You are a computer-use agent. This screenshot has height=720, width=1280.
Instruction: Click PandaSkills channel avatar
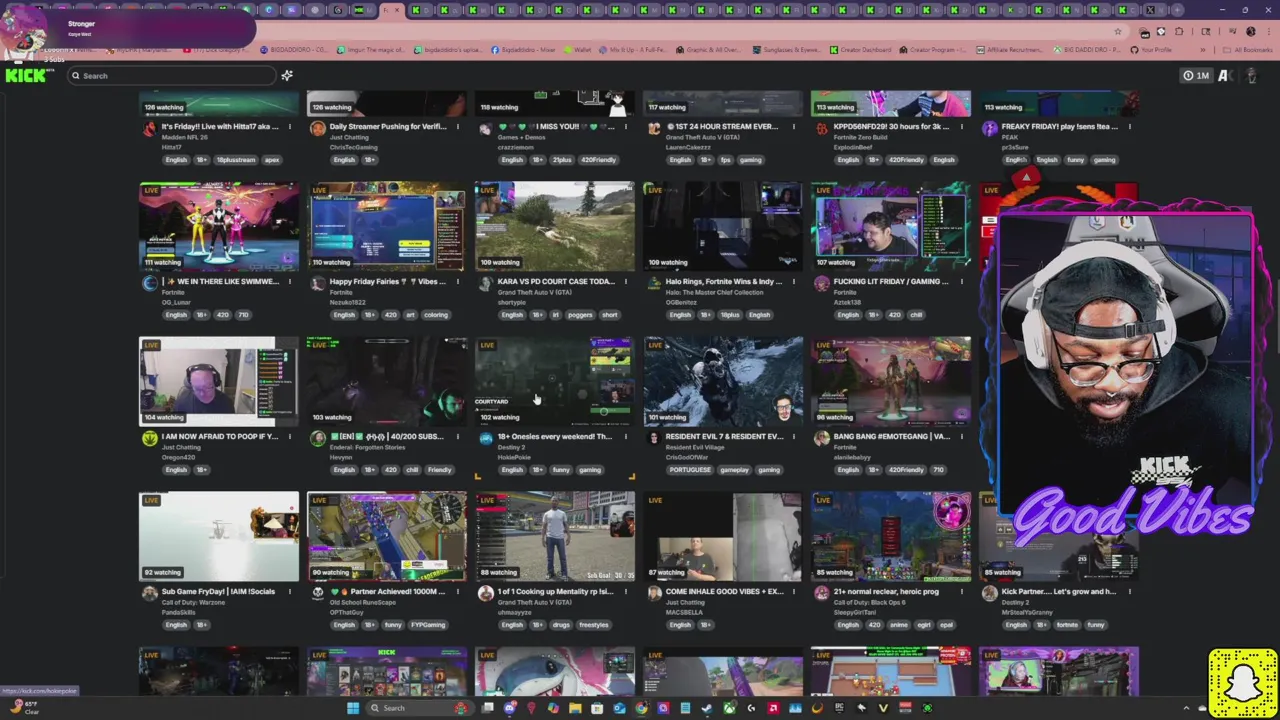coord(149,593)
